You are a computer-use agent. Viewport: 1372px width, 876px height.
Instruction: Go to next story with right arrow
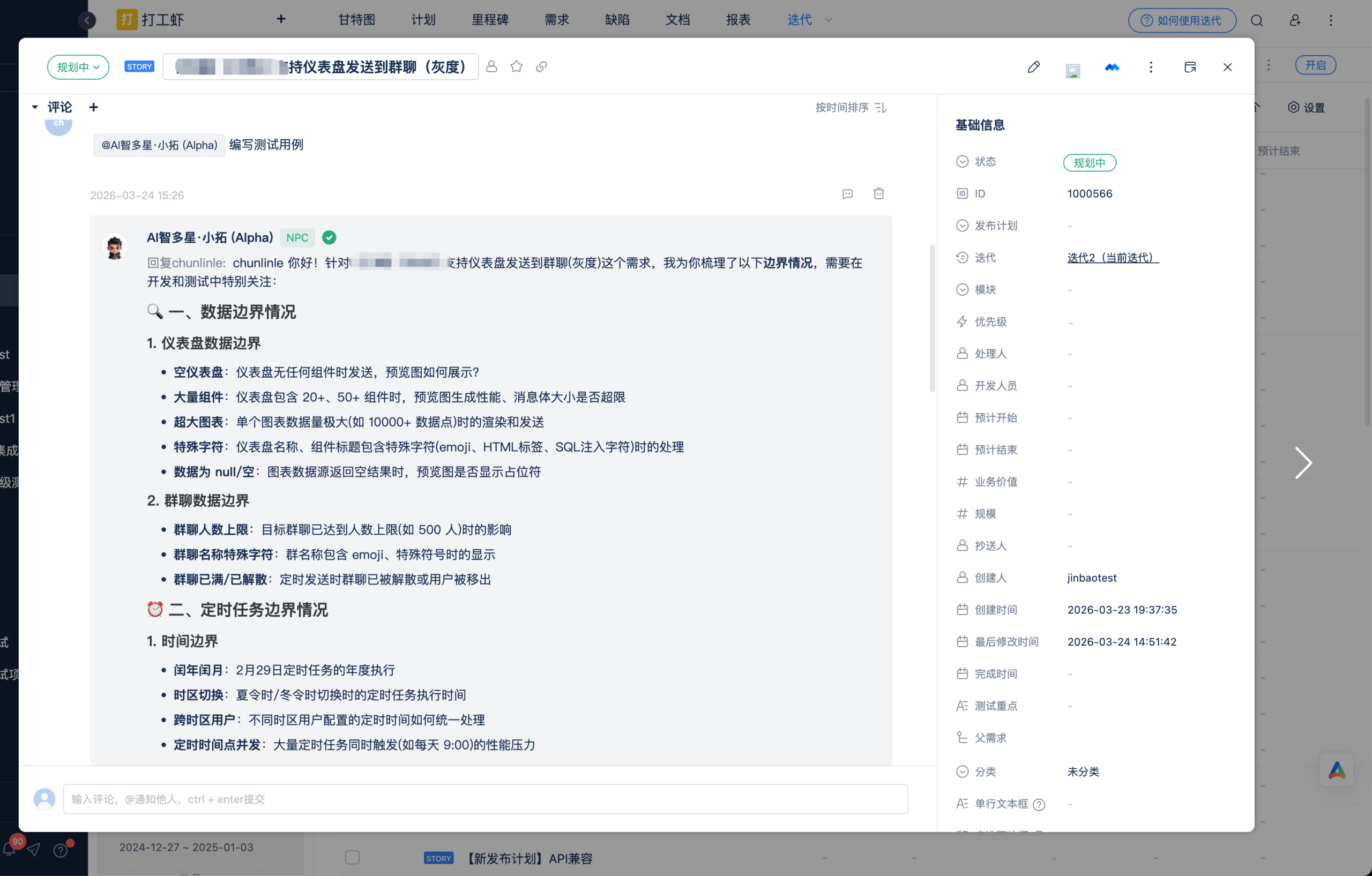[1302, 462]
